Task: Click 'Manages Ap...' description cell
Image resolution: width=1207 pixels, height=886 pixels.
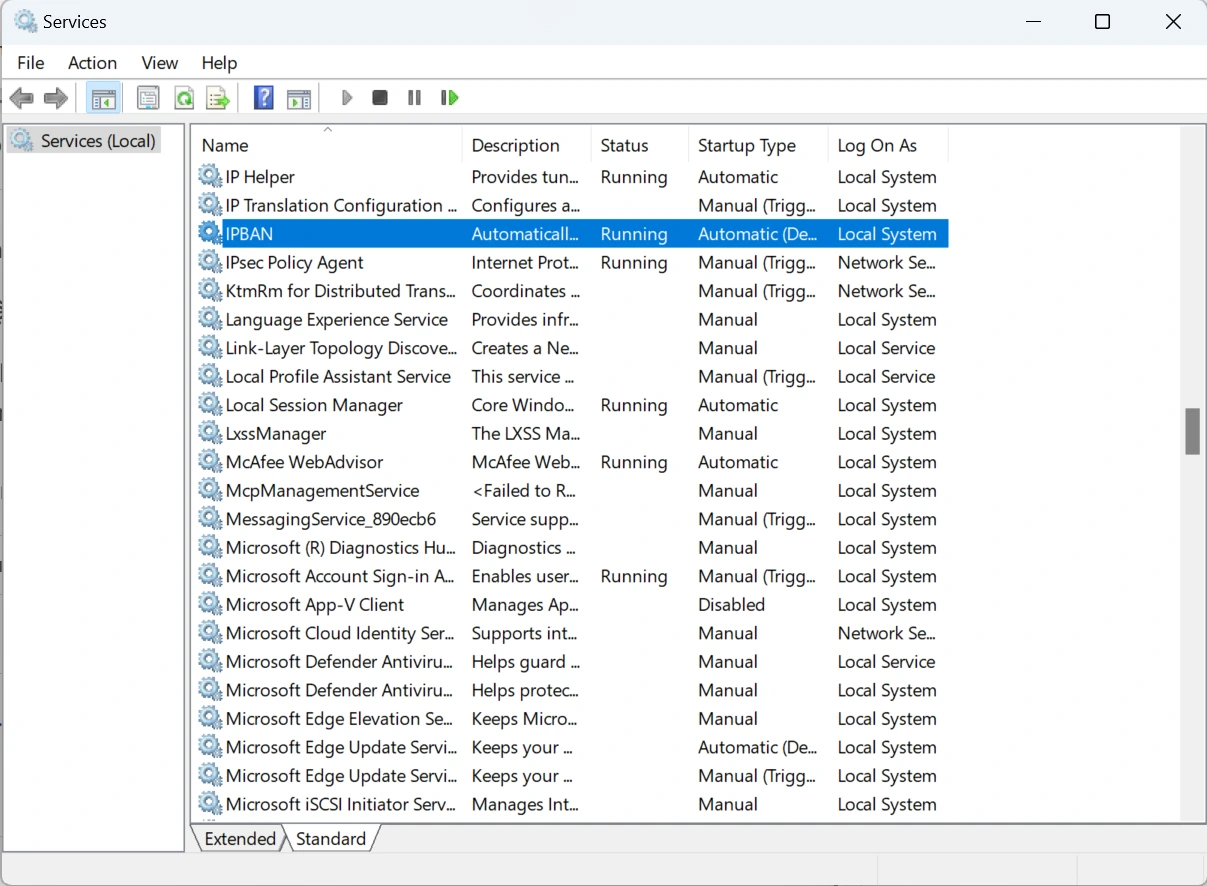Action: point(525,605)
